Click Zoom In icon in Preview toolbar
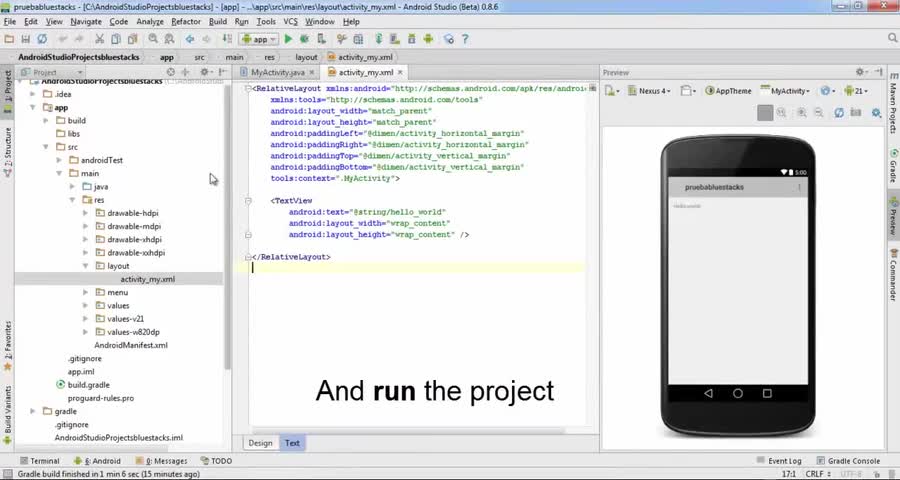The height and width of the screenshot is (480, 900). [x=801, y=113]
